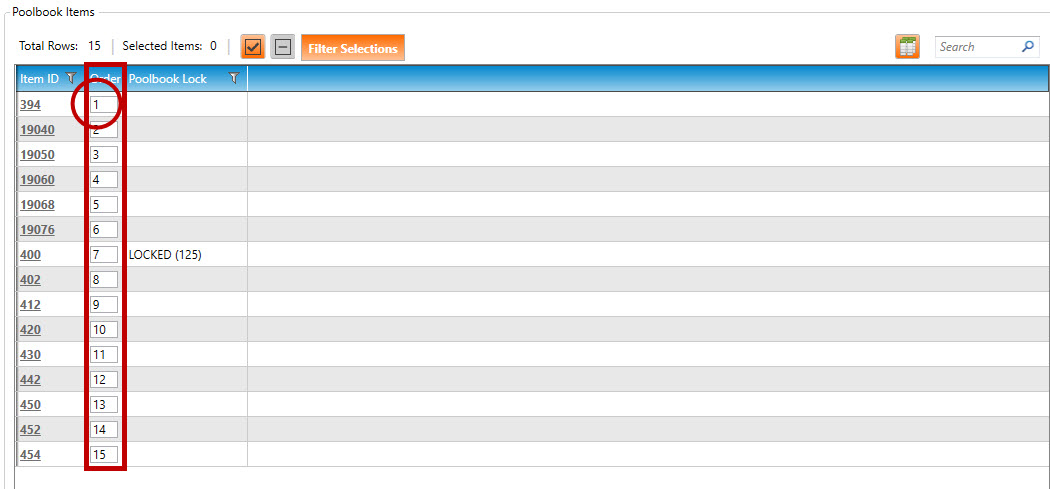Open item 394 link
1050x489 pixels.
[x=31, y=104]
